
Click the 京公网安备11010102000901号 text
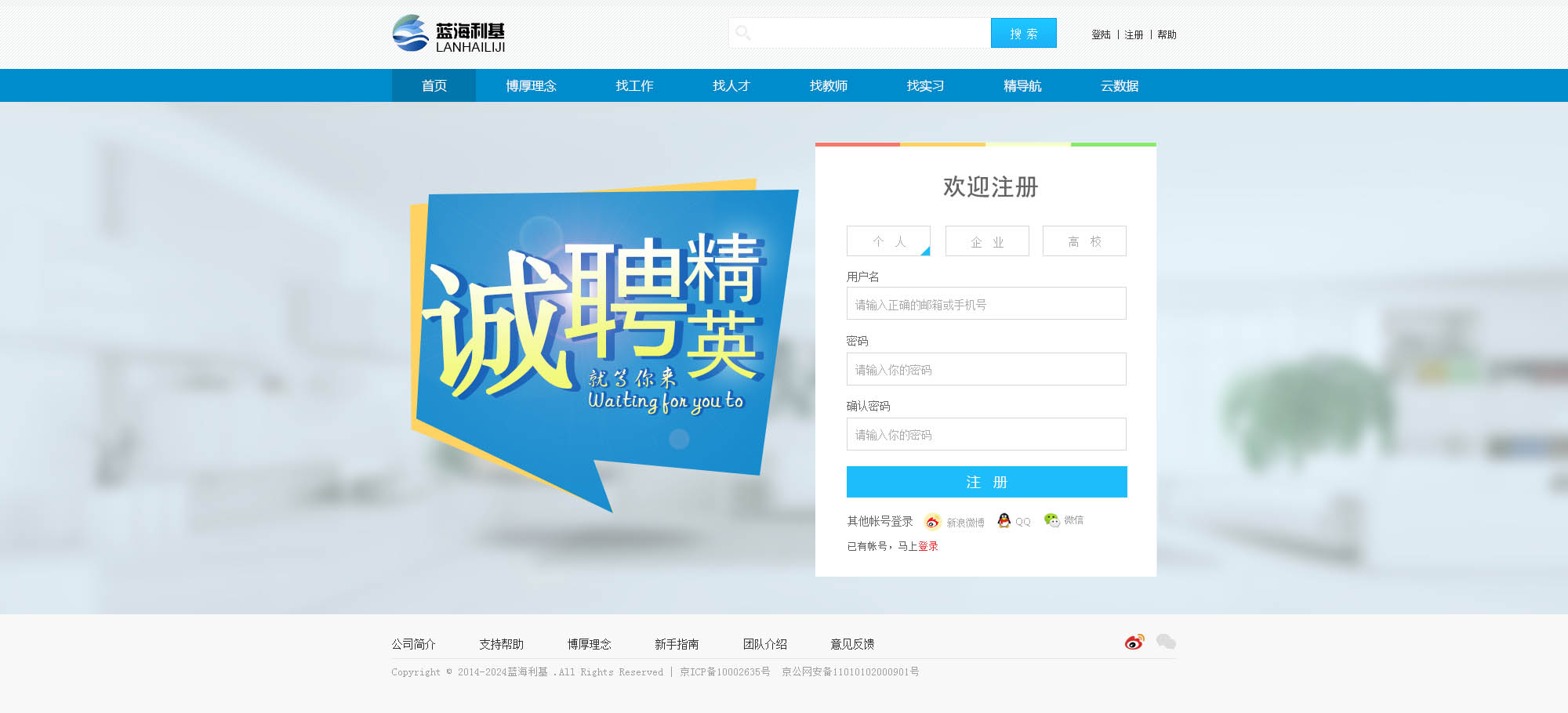(850, 671)
